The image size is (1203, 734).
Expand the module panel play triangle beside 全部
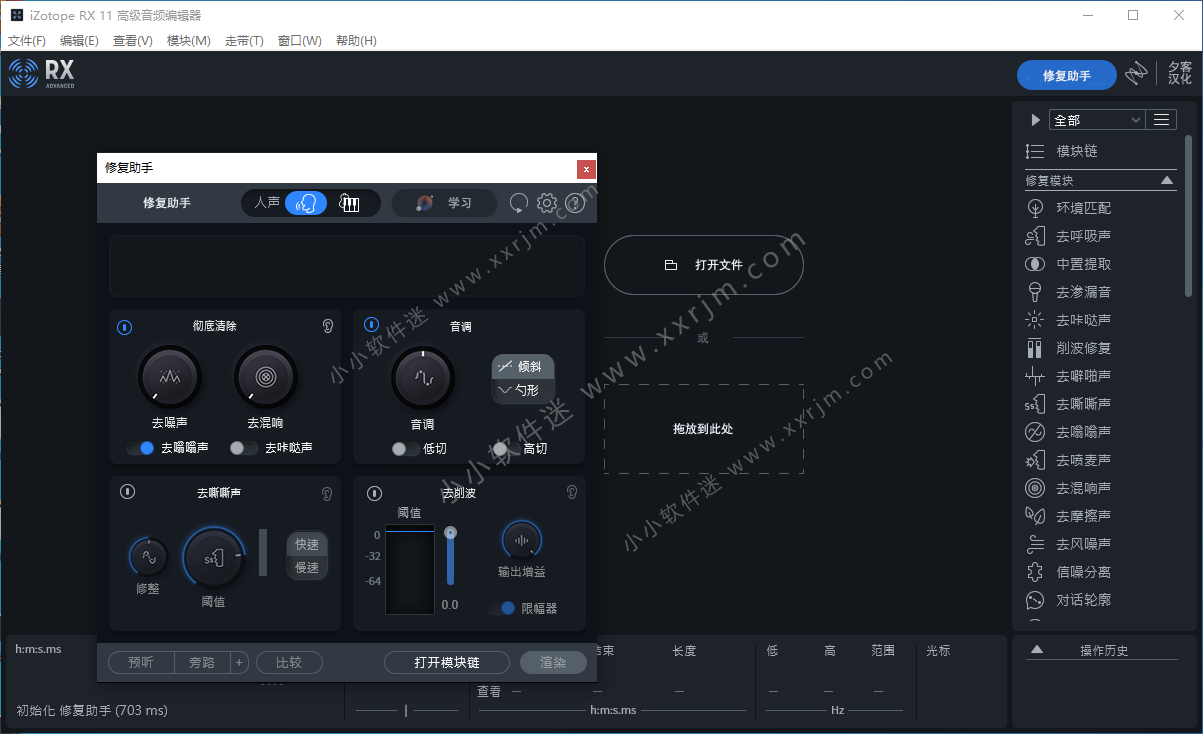pos(1035,120)
